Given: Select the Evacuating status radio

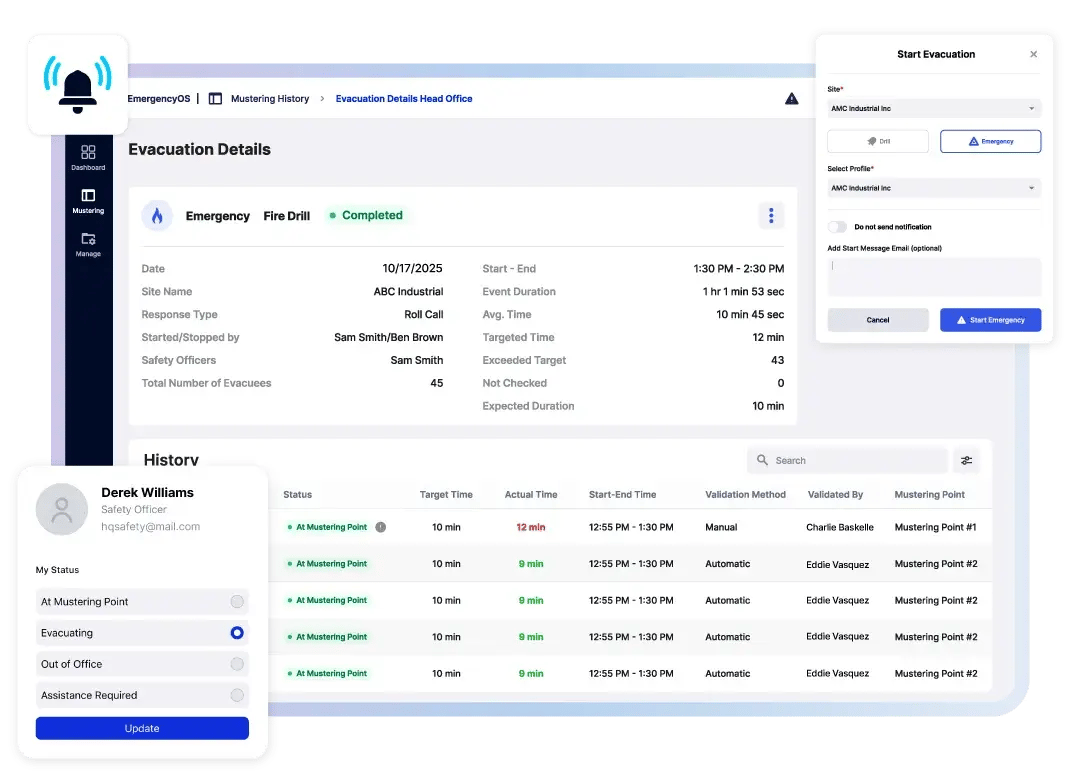Looking at the screenshot, I should tap(237, 632).
